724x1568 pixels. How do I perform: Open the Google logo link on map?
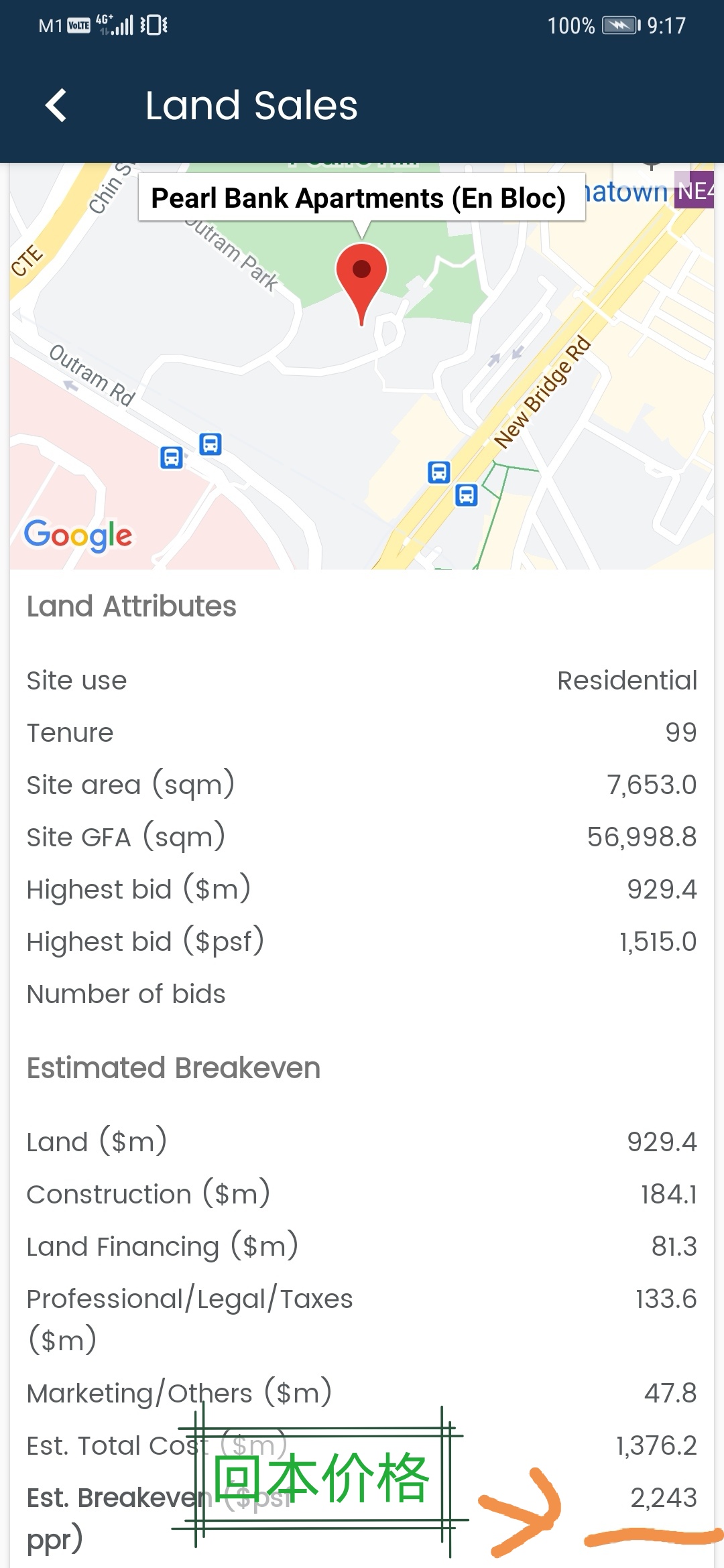click(78, 535)
